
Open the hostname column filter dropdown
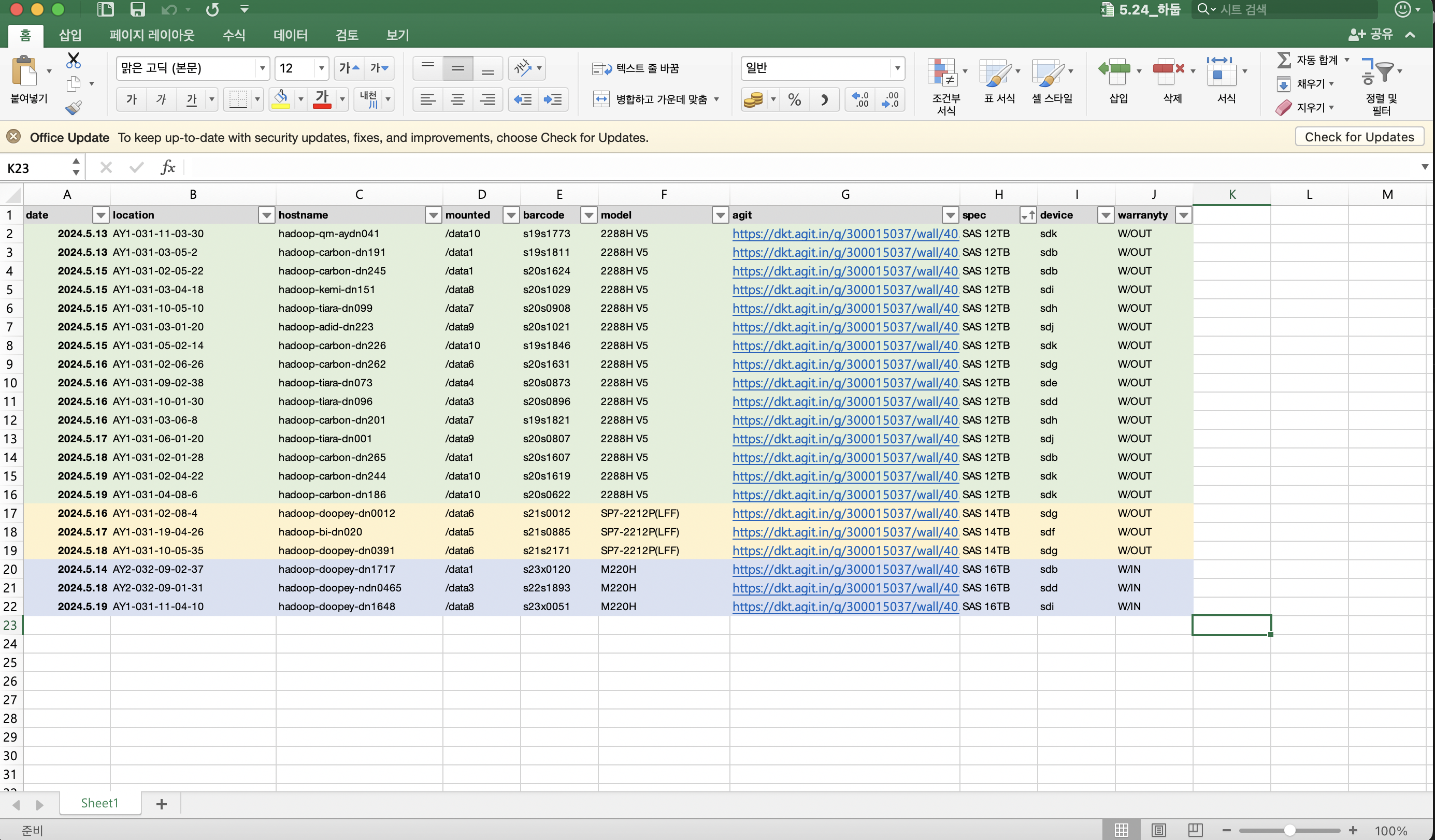click(433, 215)
